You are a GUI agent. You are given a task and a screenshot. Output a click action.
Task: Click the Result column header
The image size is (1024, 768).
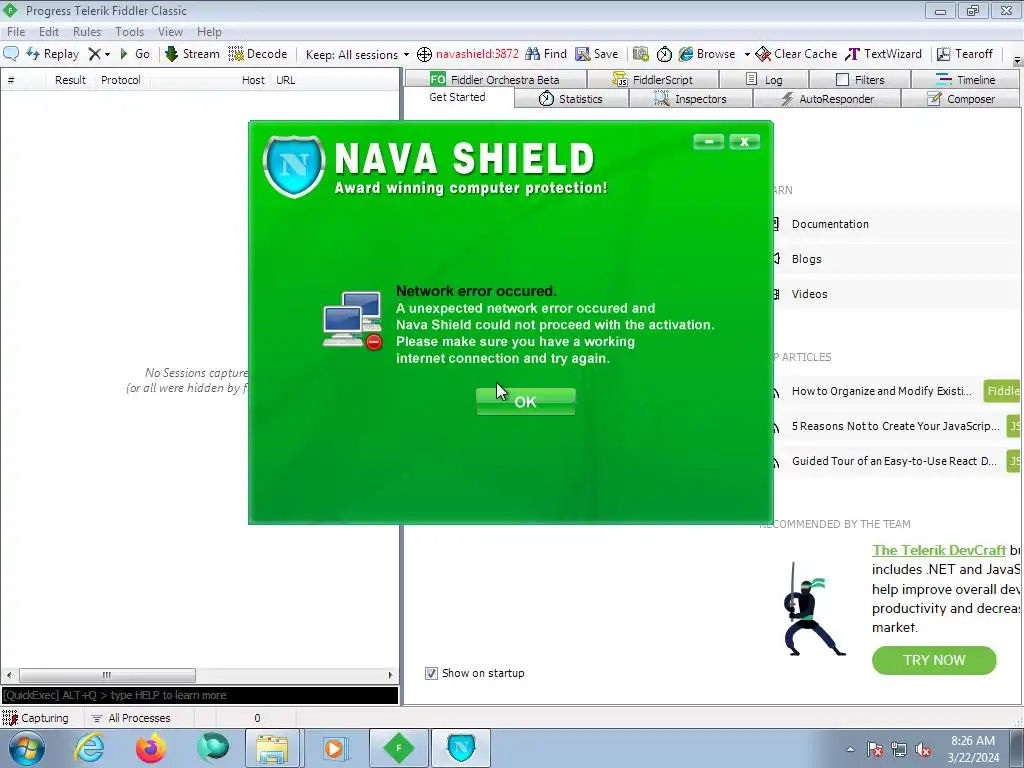(70, 80)
